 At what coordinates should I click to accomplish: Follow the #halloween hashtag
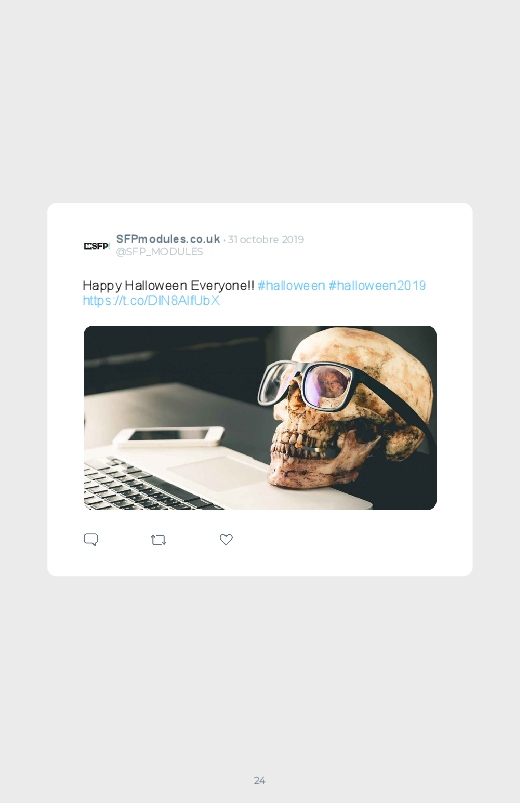[x=291, y=285]
